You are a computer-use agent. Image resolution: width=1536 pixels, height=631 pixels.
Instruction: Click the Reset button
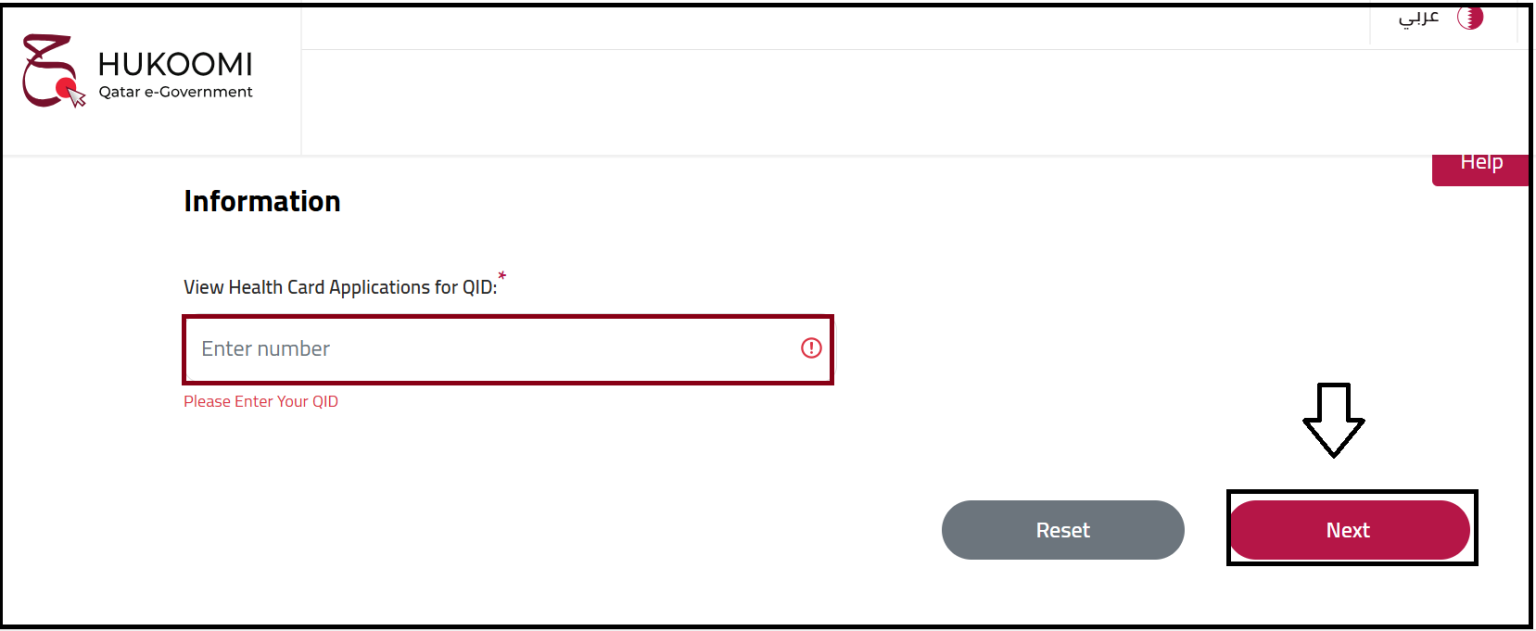tap(1062, 530)
